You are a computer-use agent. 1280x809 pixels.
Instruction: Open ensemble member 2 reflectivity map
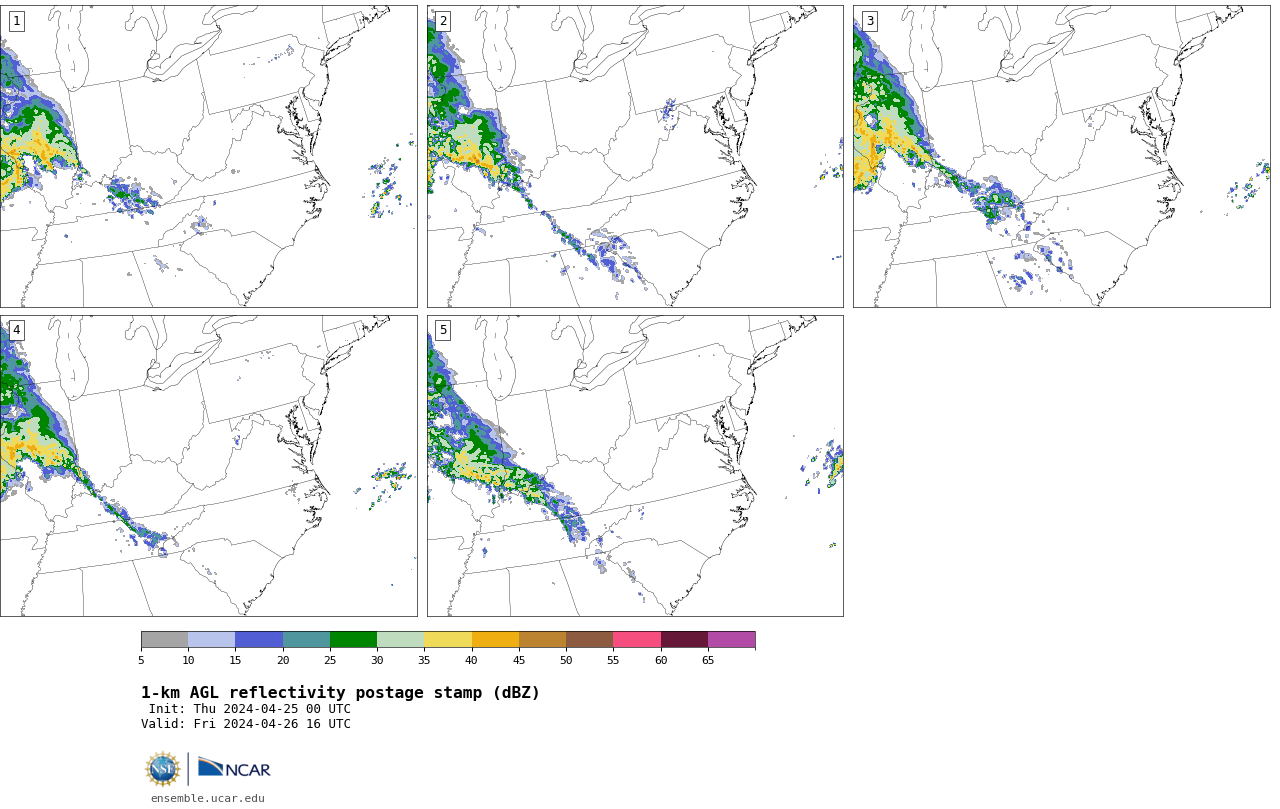pyautogui.click(x=635, y=156)
